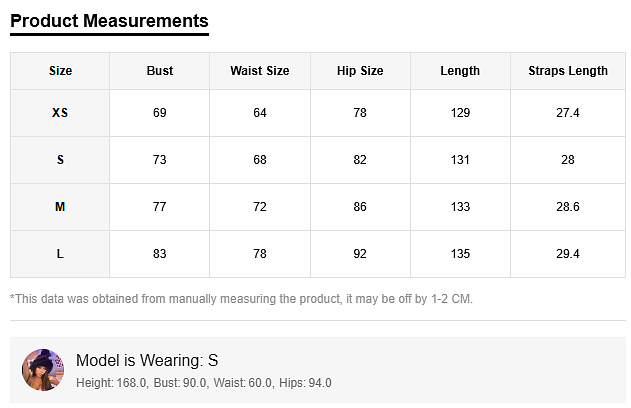Select the XS size row label

pyautogui.click(x=60, y=113)
